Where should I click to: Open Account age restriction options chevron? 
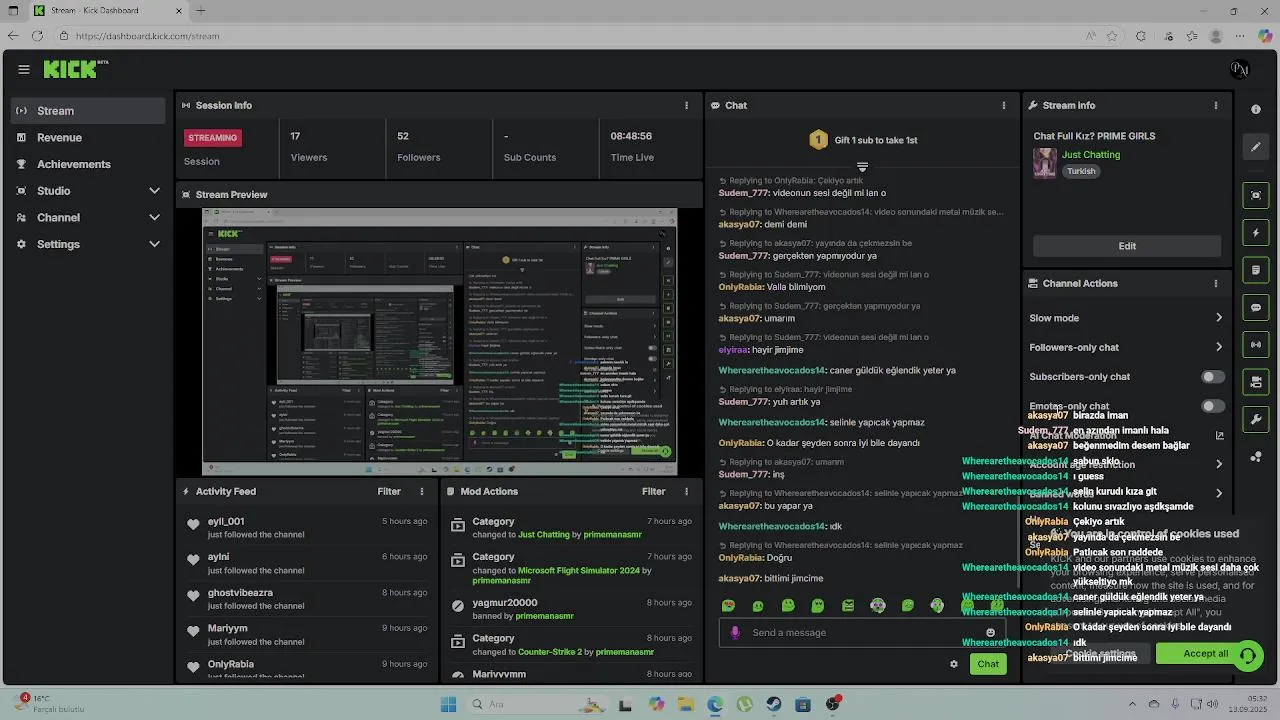click(1219, 464)
